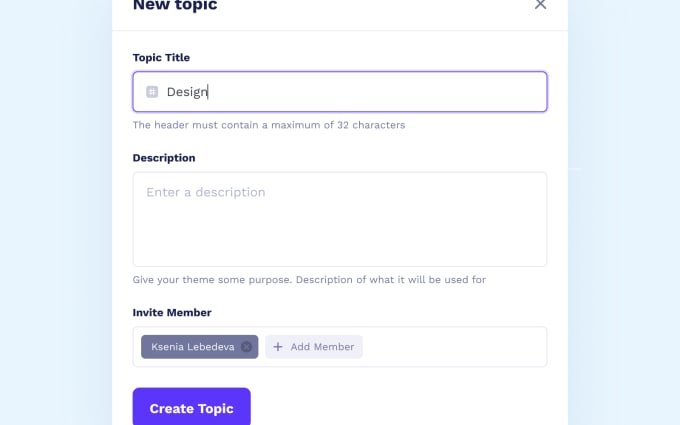Remove Ksenia Lebedeva from invited members
Viewport: 680px width, 425px height.
(246, 347)
